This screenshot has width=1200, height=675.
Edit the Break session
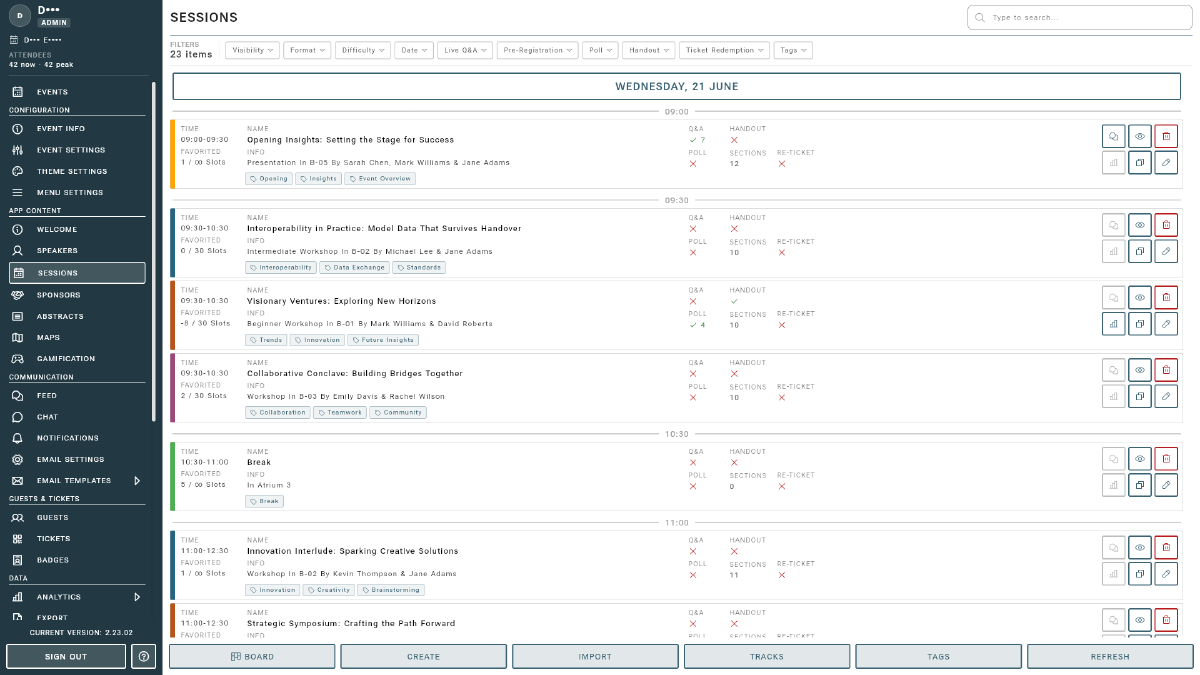pos(1166,485)
